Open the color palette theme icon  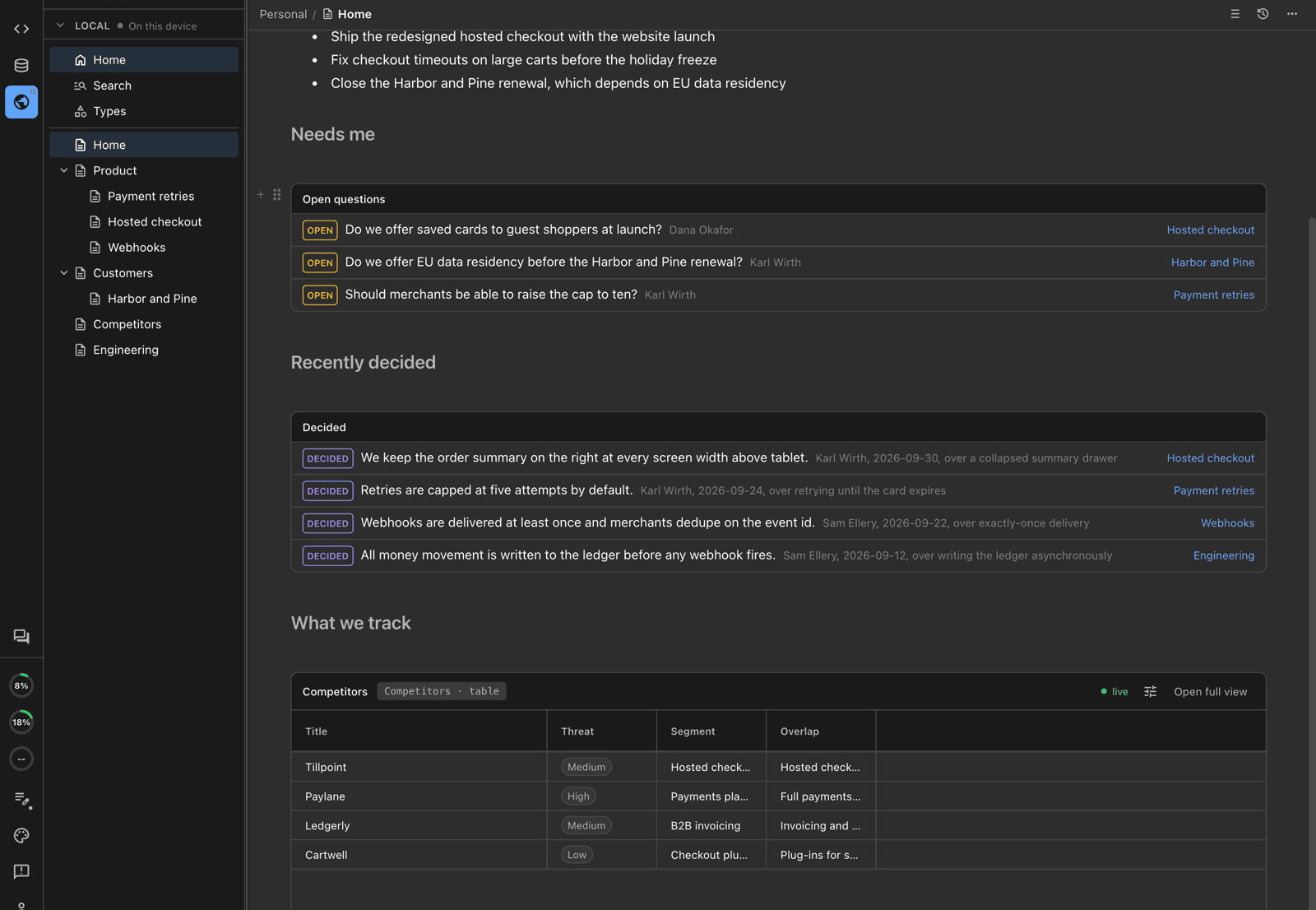[x=21, y=835]
